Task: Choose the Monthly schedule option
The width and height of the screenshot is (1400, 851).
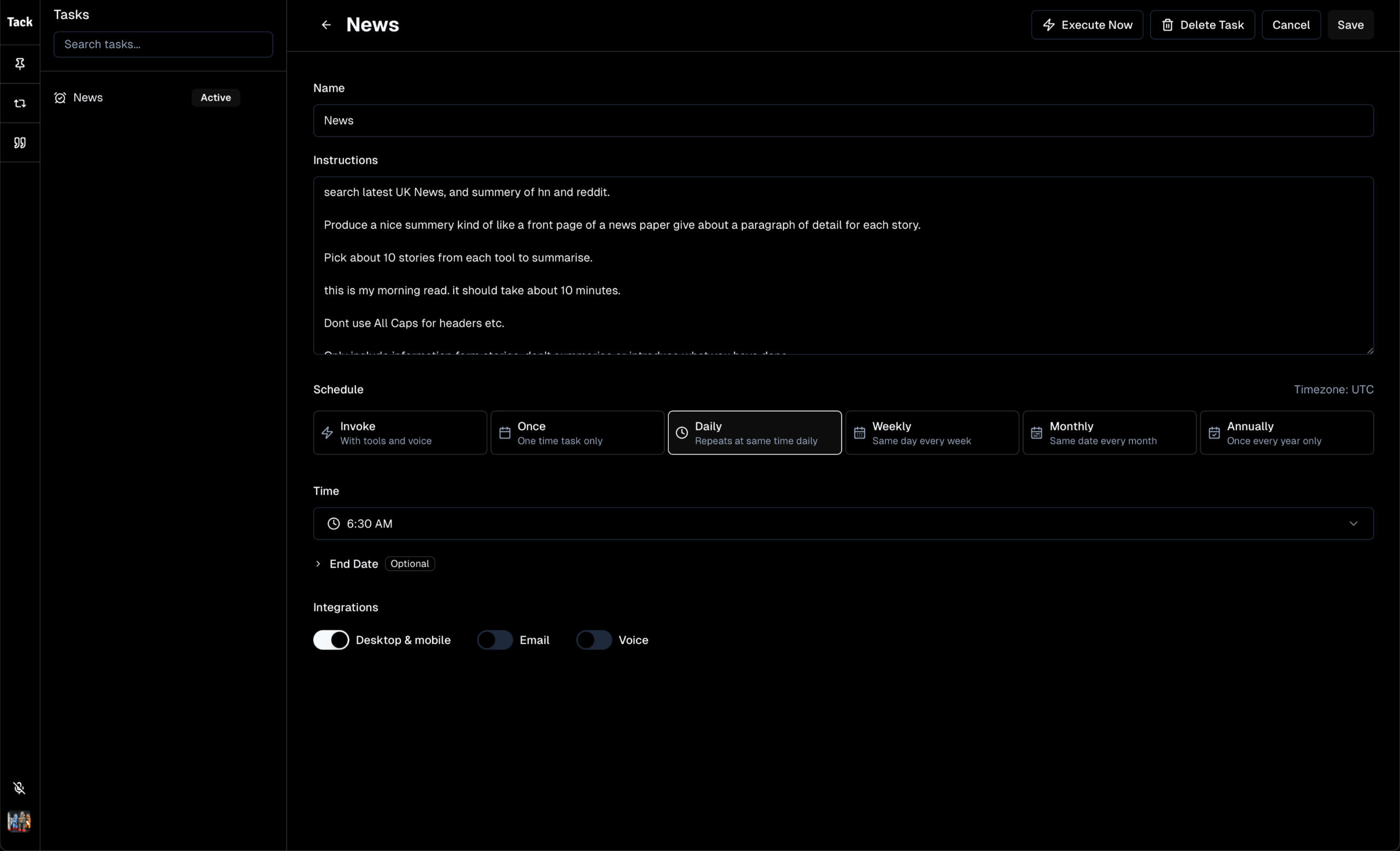Action: tap(1109, 433)
